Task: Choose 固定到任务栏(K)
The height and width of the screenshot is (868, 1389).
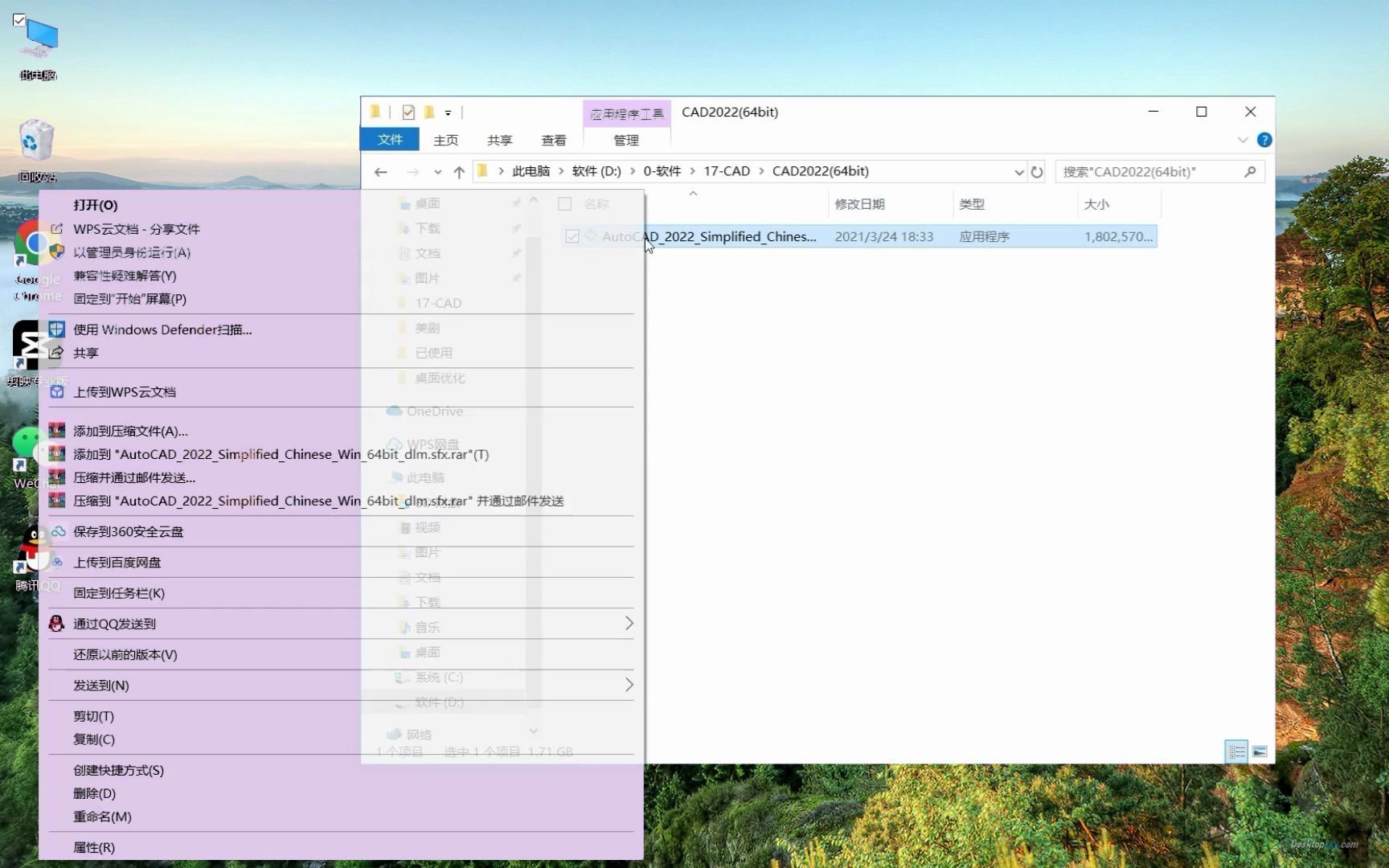Action: tap(119, 593)
